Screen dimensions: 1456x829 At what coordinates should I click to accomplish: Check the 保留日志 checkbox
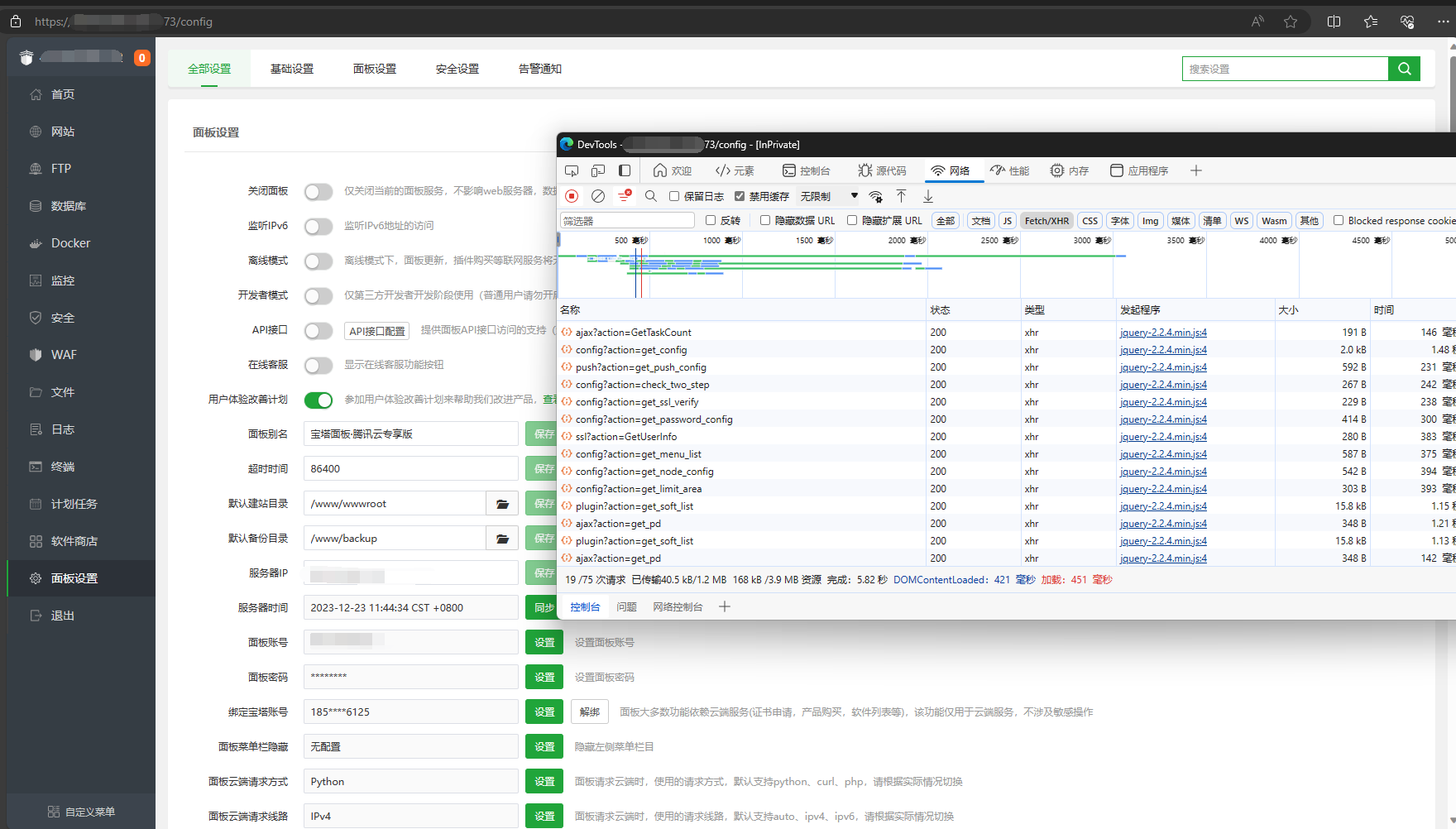(674, 196)
